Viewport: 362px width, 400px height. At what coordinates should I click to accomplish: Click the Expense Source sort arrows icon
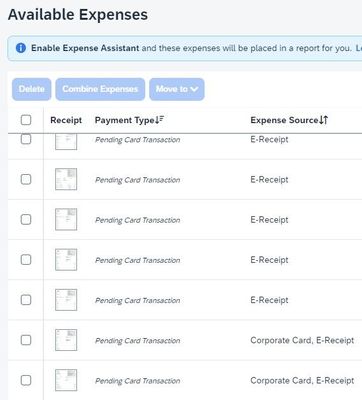pos(323,120)
